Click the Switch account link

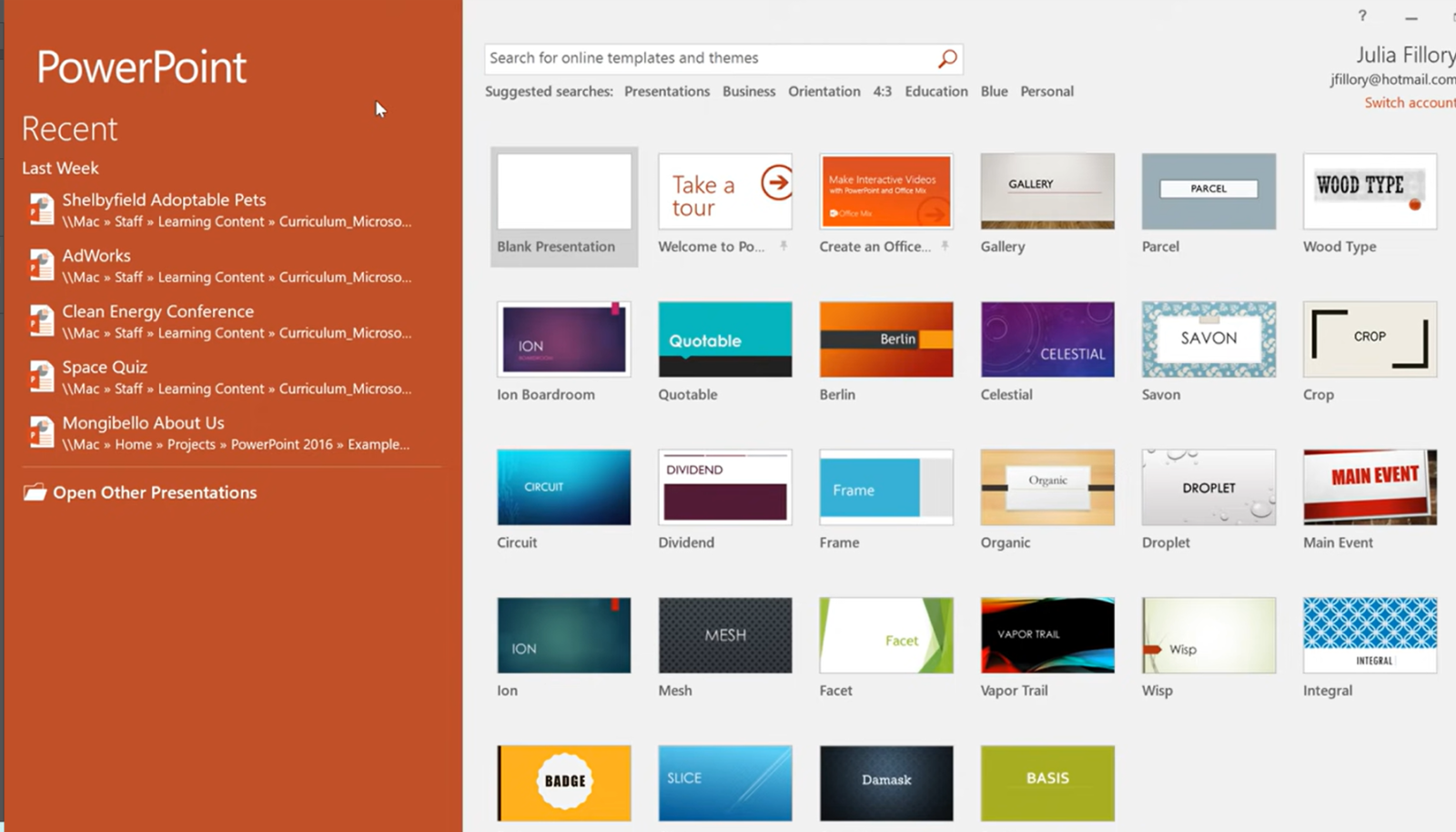[x=1409, y=103]
